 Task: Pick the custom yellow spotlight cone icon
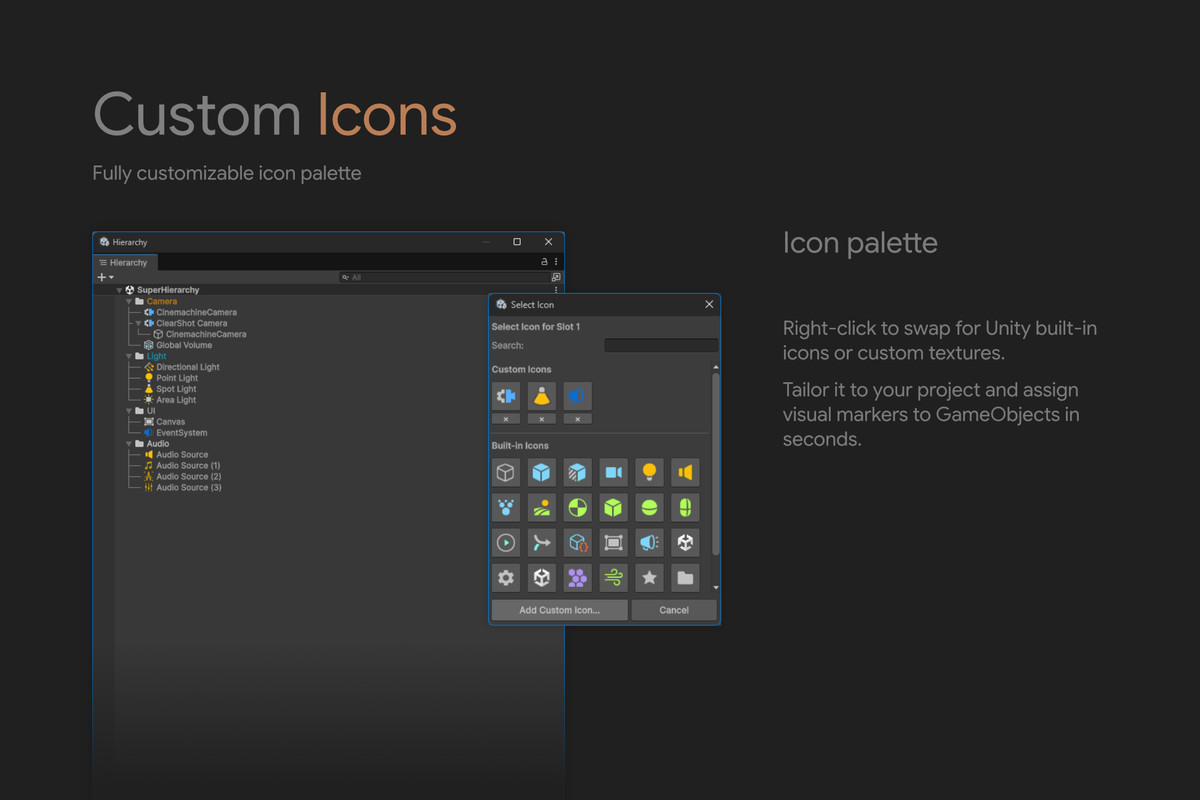tap(542, 396)
